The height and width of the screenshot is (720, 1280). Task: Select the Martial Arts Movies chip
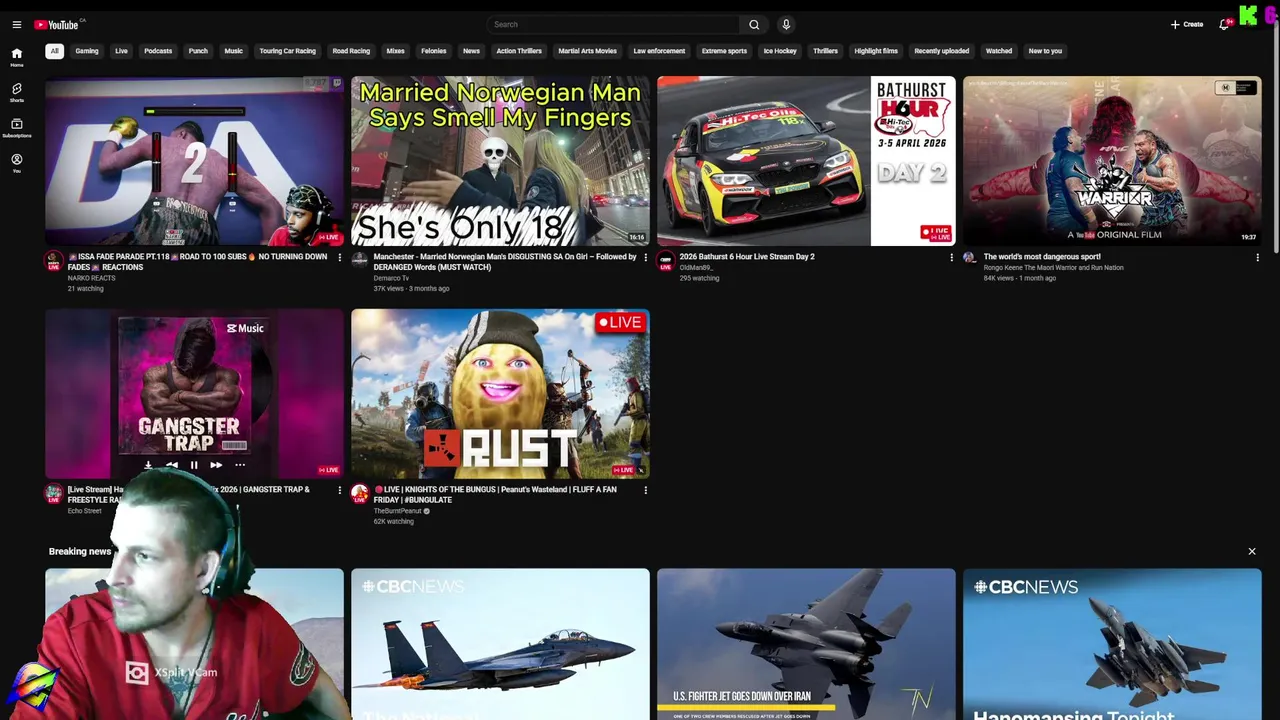[587, 51]
